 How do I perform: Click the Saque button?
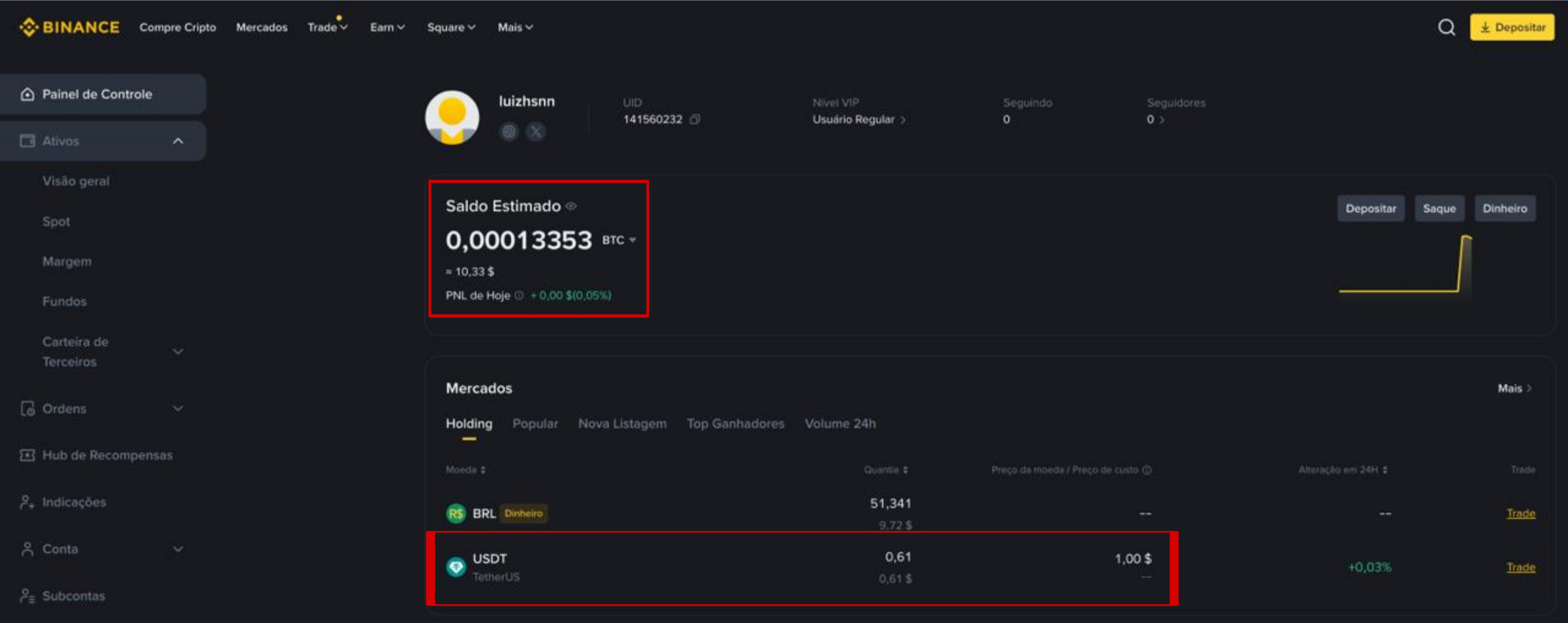1439,209
